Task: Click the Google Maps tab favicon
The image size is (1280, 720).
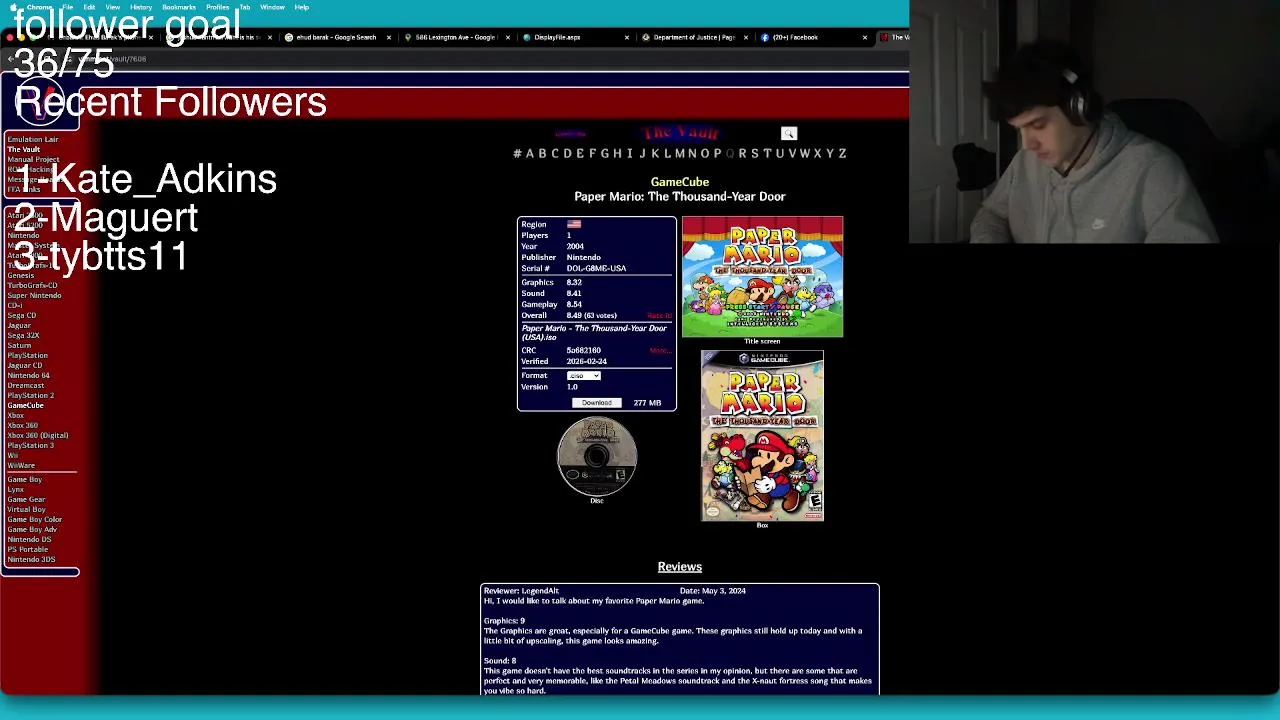Action: click(408, 37)
